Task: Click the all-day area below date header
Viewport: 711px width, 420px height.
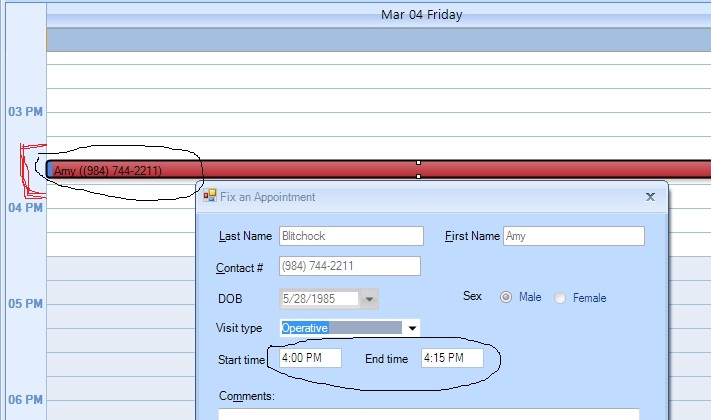Action: tap(379, 39)
